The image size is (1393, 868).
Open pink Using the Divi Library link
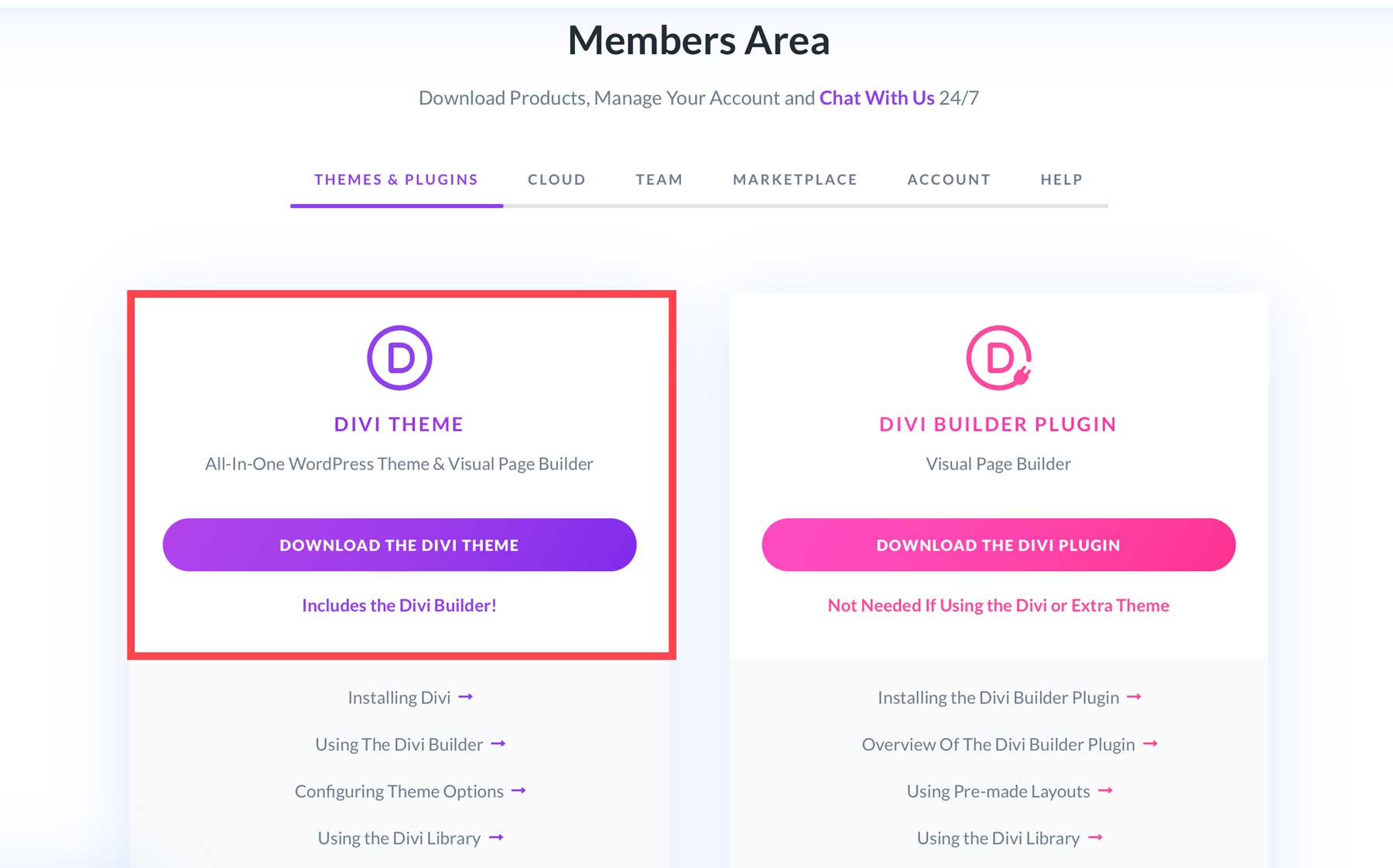click(1009, 838)
